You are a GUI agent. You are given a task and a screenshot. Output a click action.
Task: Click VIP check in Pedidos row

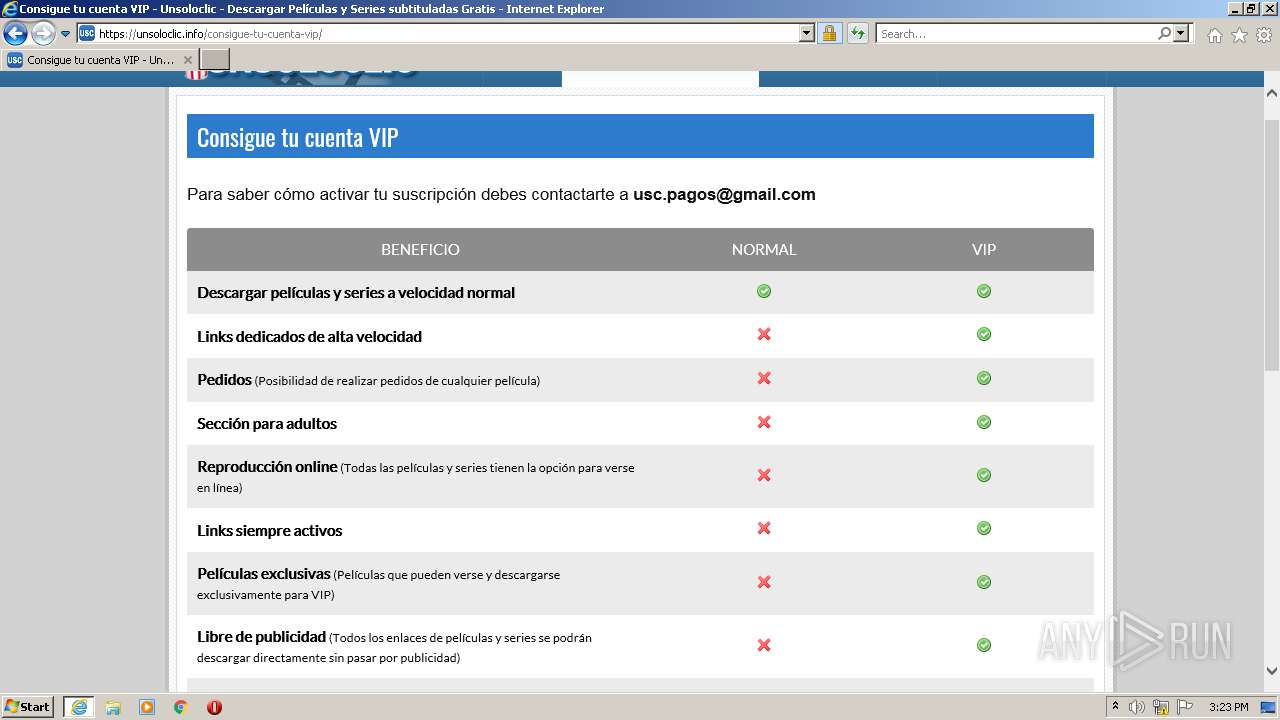point(984,378)
